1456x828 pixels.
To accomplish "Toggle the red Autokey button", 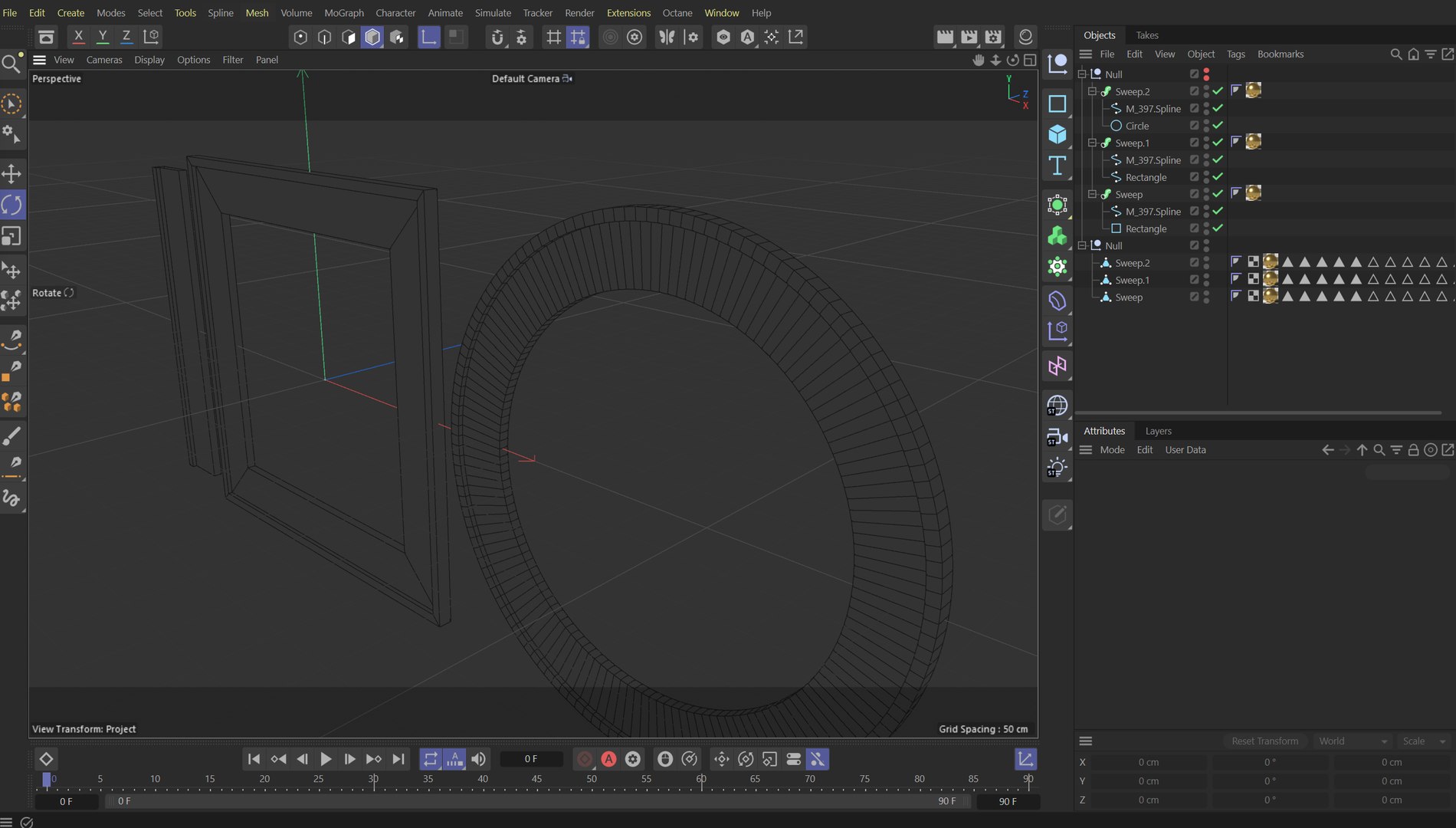I will (x=608, y=759).
